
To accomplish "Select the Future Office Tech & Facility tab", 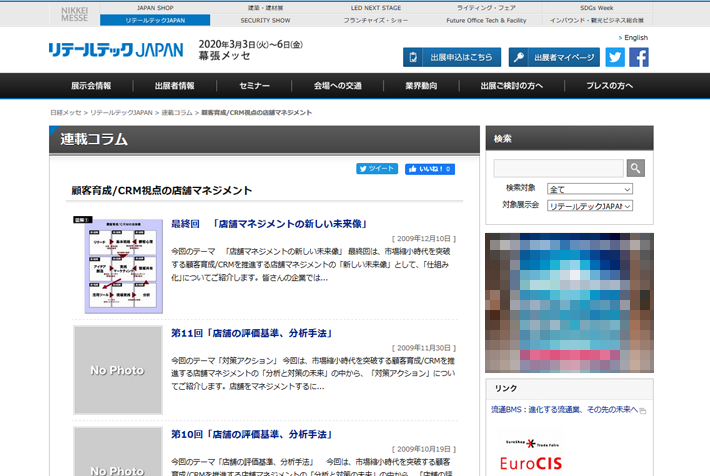I will tap(486, 20).
